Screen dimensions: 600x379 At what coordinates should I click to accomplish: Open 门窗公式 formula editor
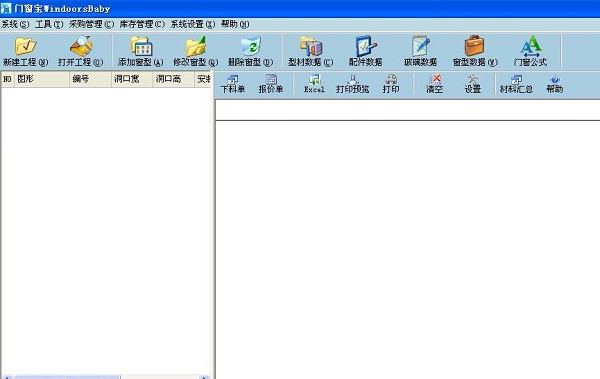pyautogui.click(x=530, y=51)
